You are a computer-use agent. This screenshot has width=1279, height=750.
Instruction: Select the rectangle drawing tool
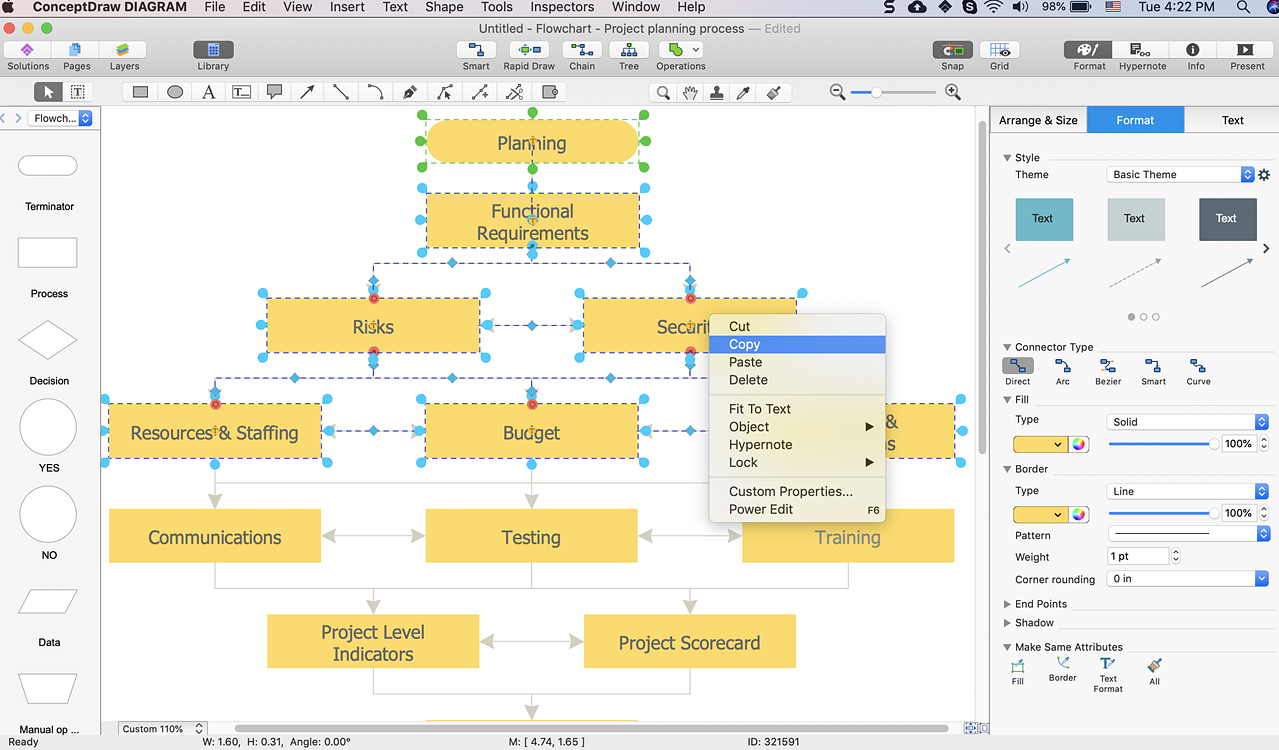[141, 92]
